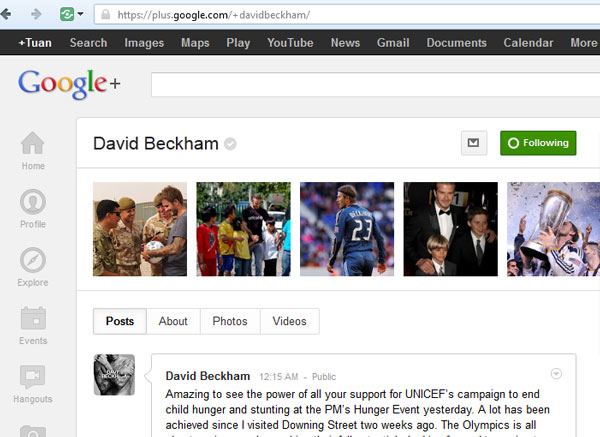
Task: Click the 12:15 AM post timestamp
Action: tap(279, 377)
